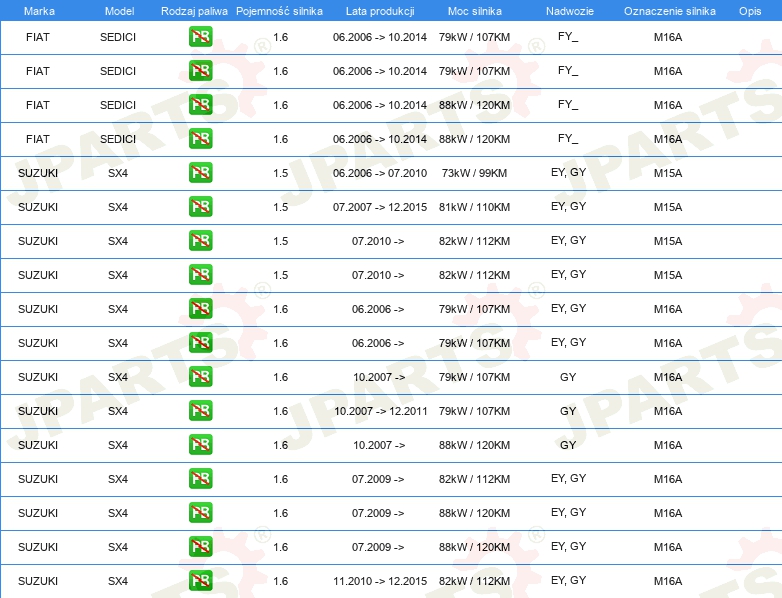Image resolution: width=782 pixels, height=598 pixels.
Task: Click M16A in the 10.2007 -> 12.2011 row
Action: pos(668,411)
